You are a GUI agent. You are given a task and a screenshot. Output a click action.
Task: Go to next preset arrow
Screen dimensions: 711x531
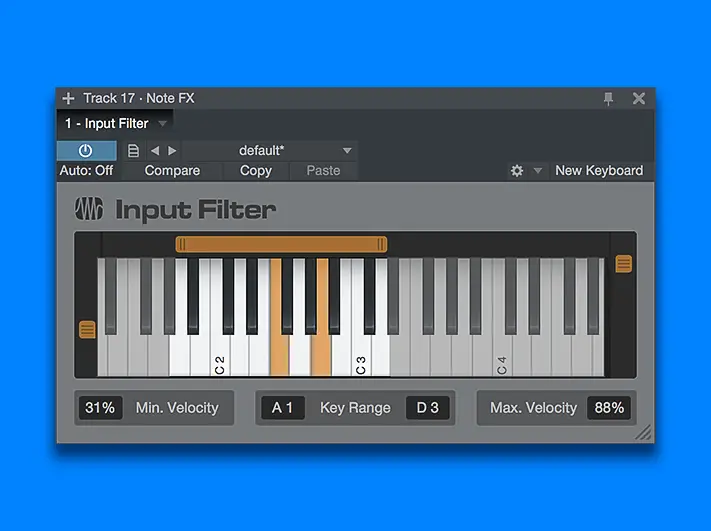(172, 151)
